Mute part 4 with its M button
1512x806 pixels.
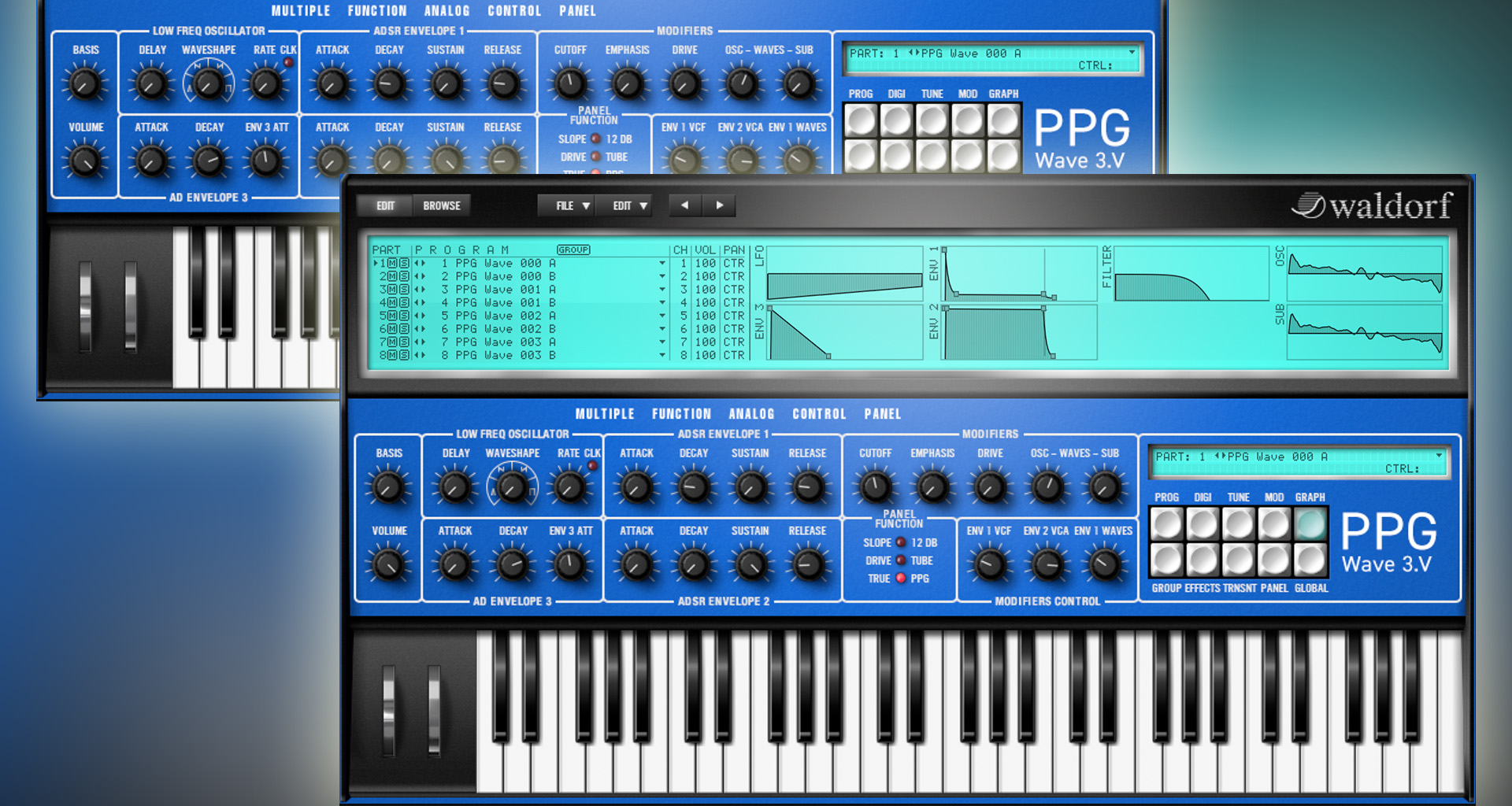coord(392,303)
